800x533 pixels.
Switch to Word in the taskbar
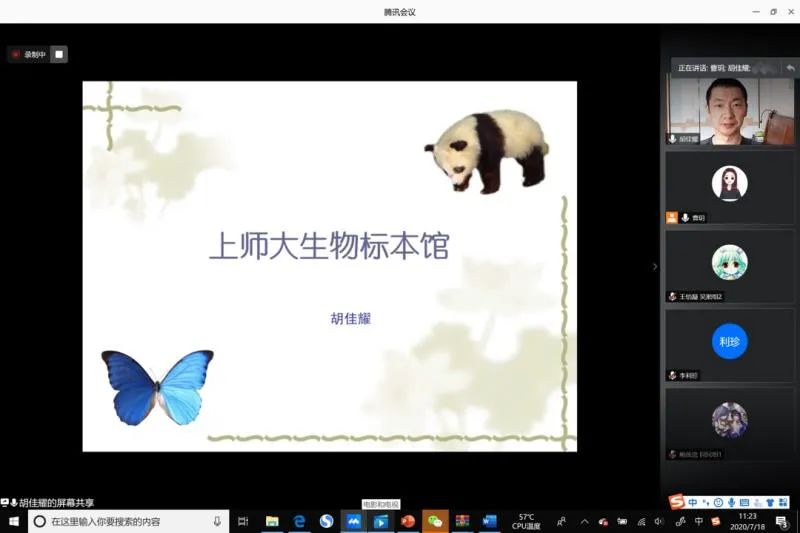(489, 521)
